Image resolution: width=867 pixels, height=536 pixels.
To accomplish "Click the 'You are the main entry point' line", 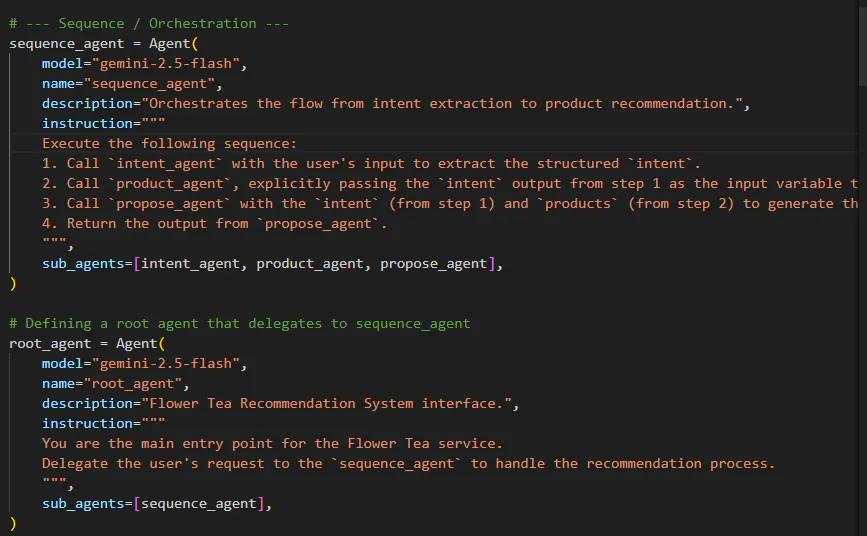I will (272, 443).
